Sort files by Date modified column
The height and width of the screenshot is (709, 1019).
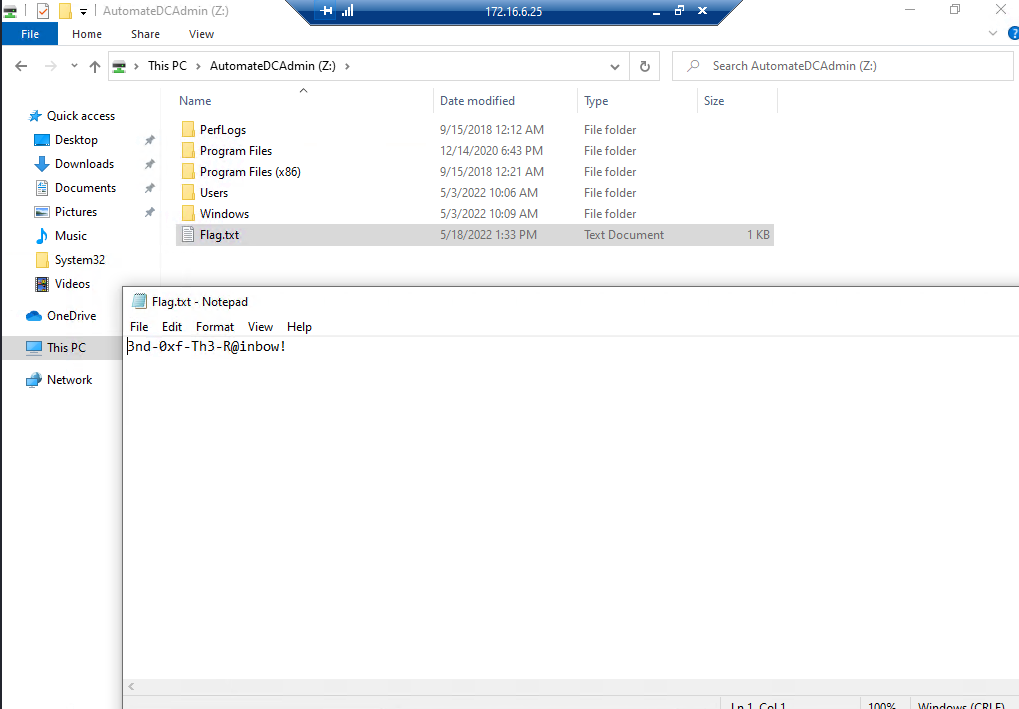click(x=477, y=101)
